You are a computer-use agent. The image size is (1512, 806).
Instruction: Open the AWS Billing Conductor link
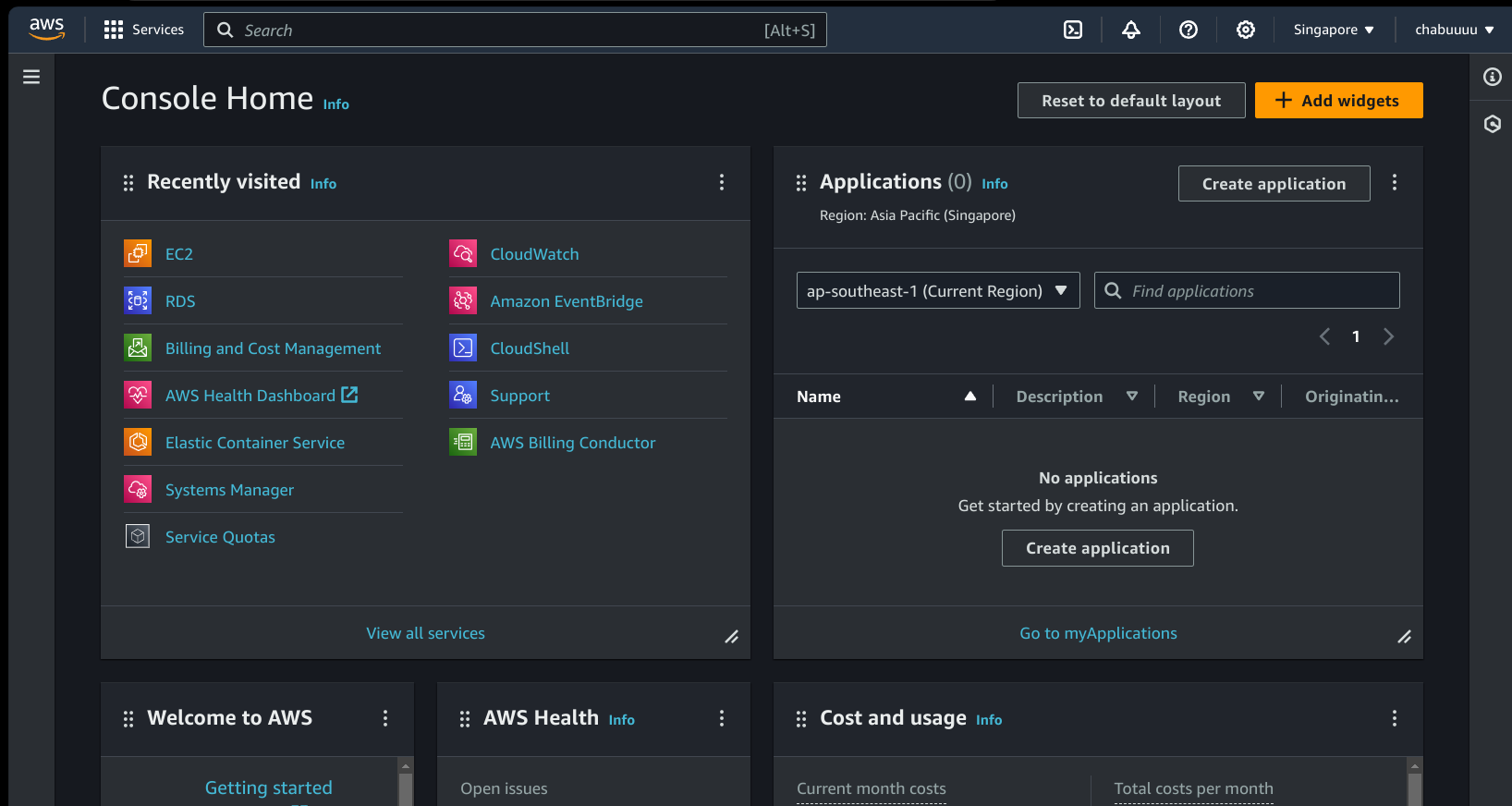coord(573,443)
